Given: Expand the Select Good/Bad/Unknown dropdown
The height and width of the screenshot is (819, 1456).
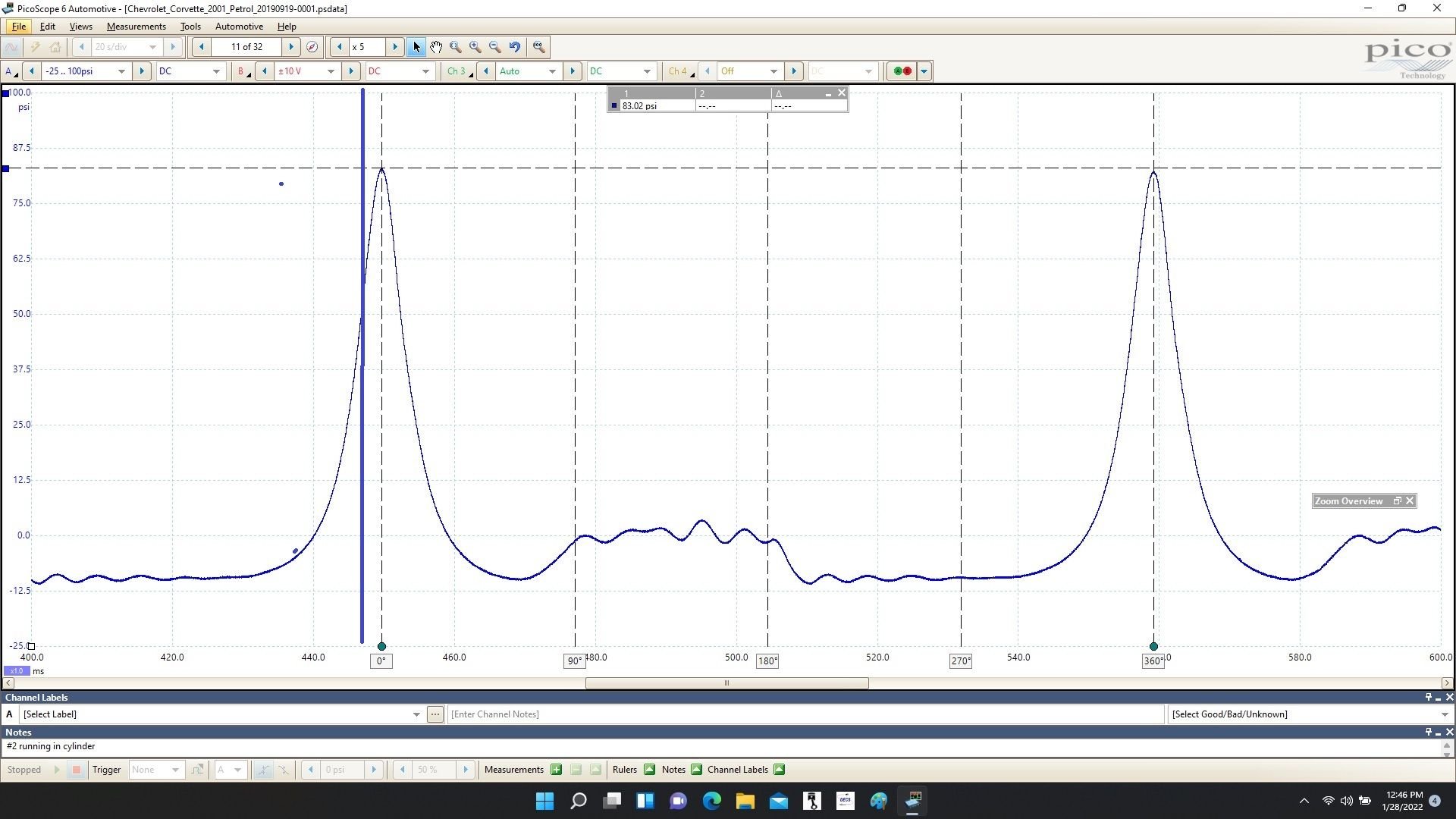Looking at the screenshot, I should (x=1444, y=714).
